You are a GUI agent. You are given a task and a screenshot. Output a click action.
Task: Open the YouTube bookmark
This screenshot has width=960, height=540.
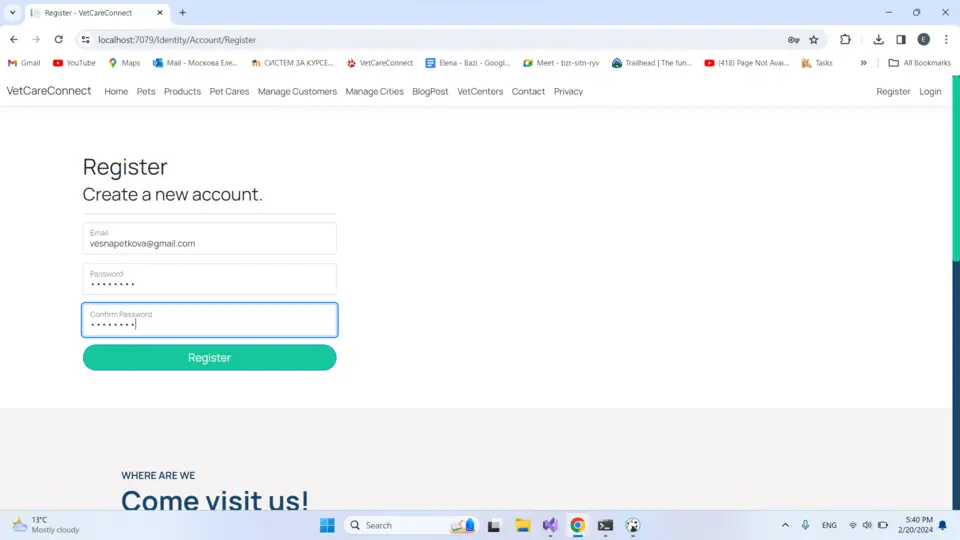point(74,63)
